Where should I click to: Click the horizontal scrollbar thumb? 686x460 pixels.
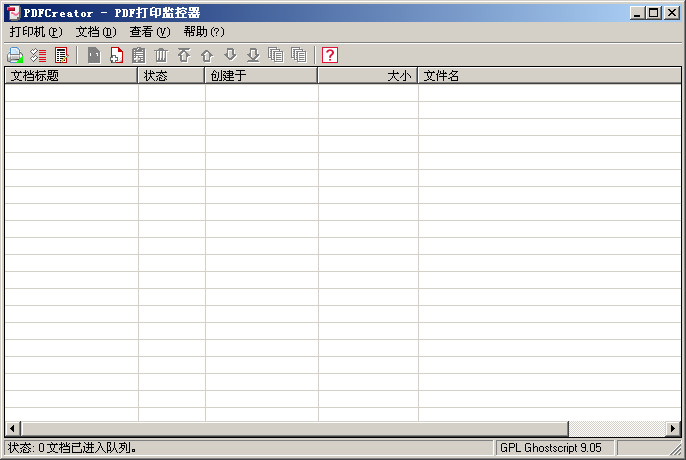tap(294, 428)
